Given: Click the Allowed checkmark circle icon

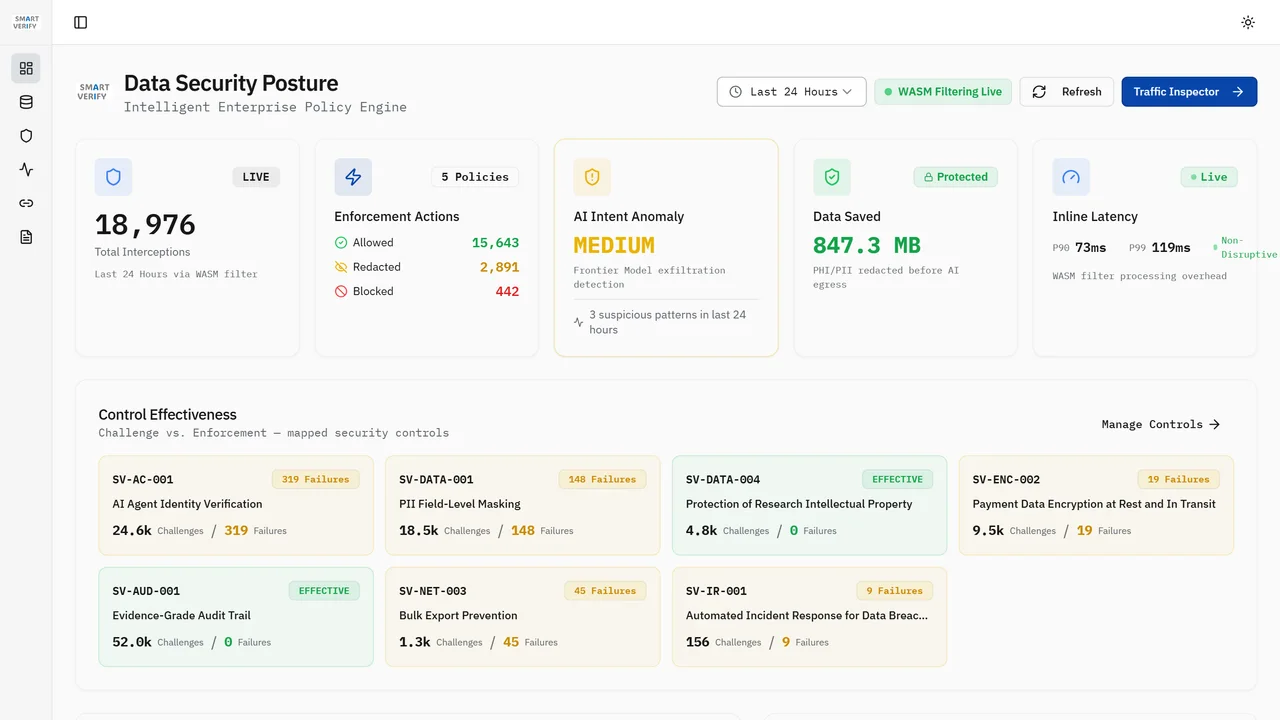Looking at the screenshot, I should (x=341, y=242).
